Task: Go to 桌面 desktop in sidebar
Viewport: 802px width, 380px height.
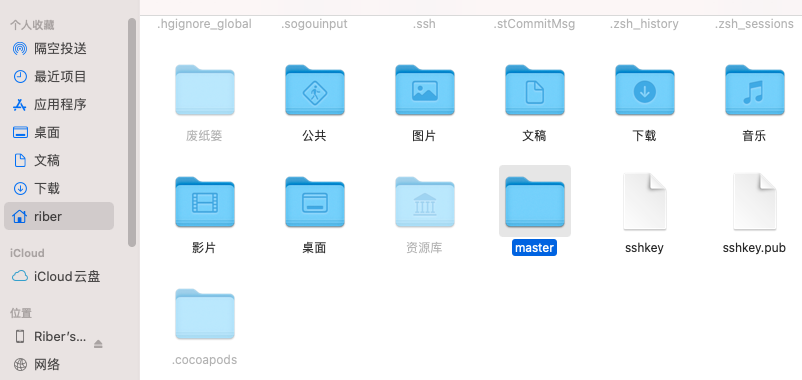Action: tap(59, 133)
